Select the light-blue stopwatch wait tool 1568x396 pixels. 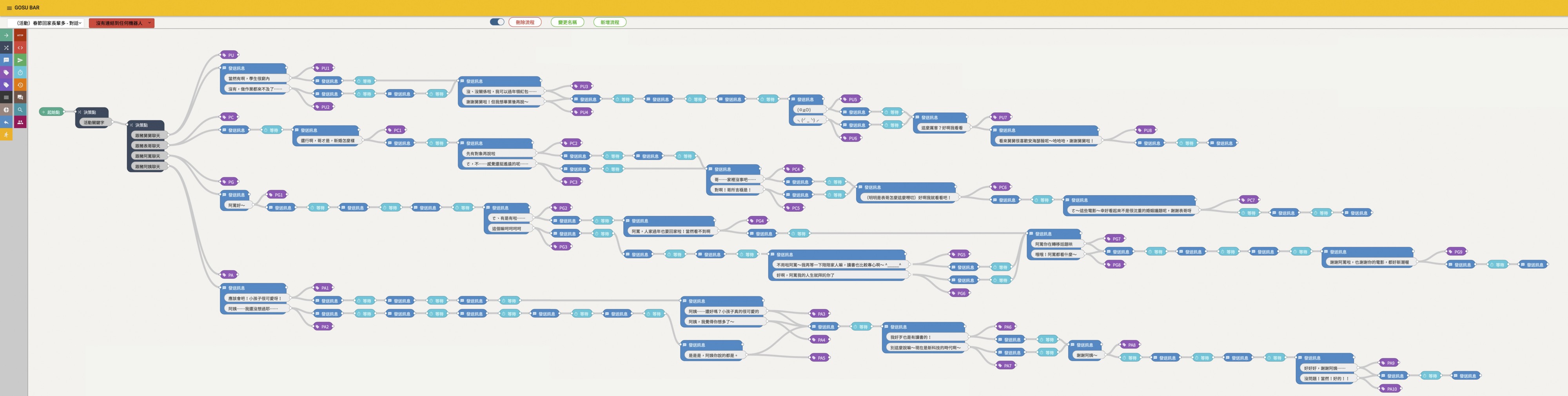[20, 73]
